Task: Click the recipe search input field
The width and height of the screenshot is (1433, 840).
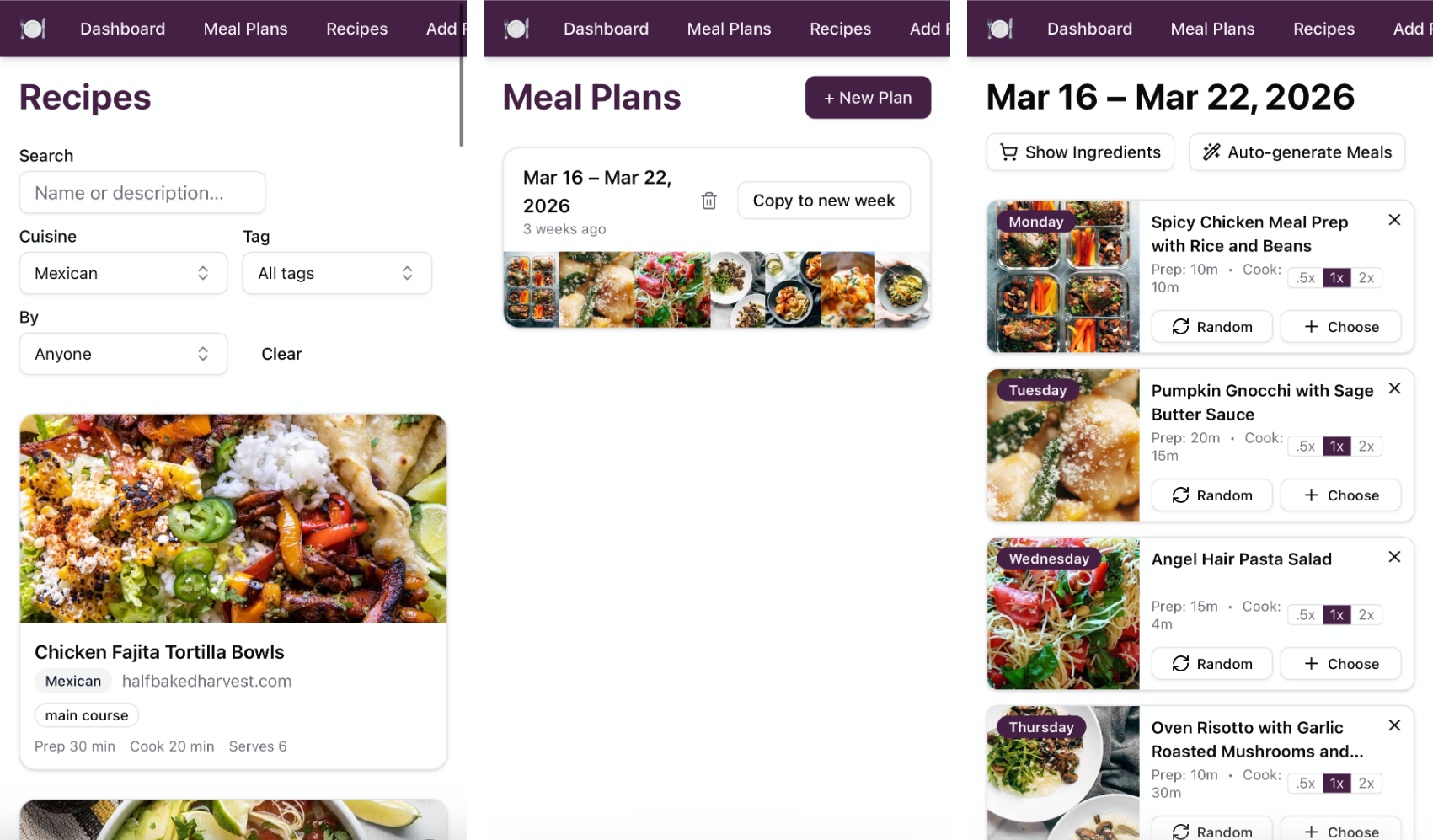Action: click(142, 193)
